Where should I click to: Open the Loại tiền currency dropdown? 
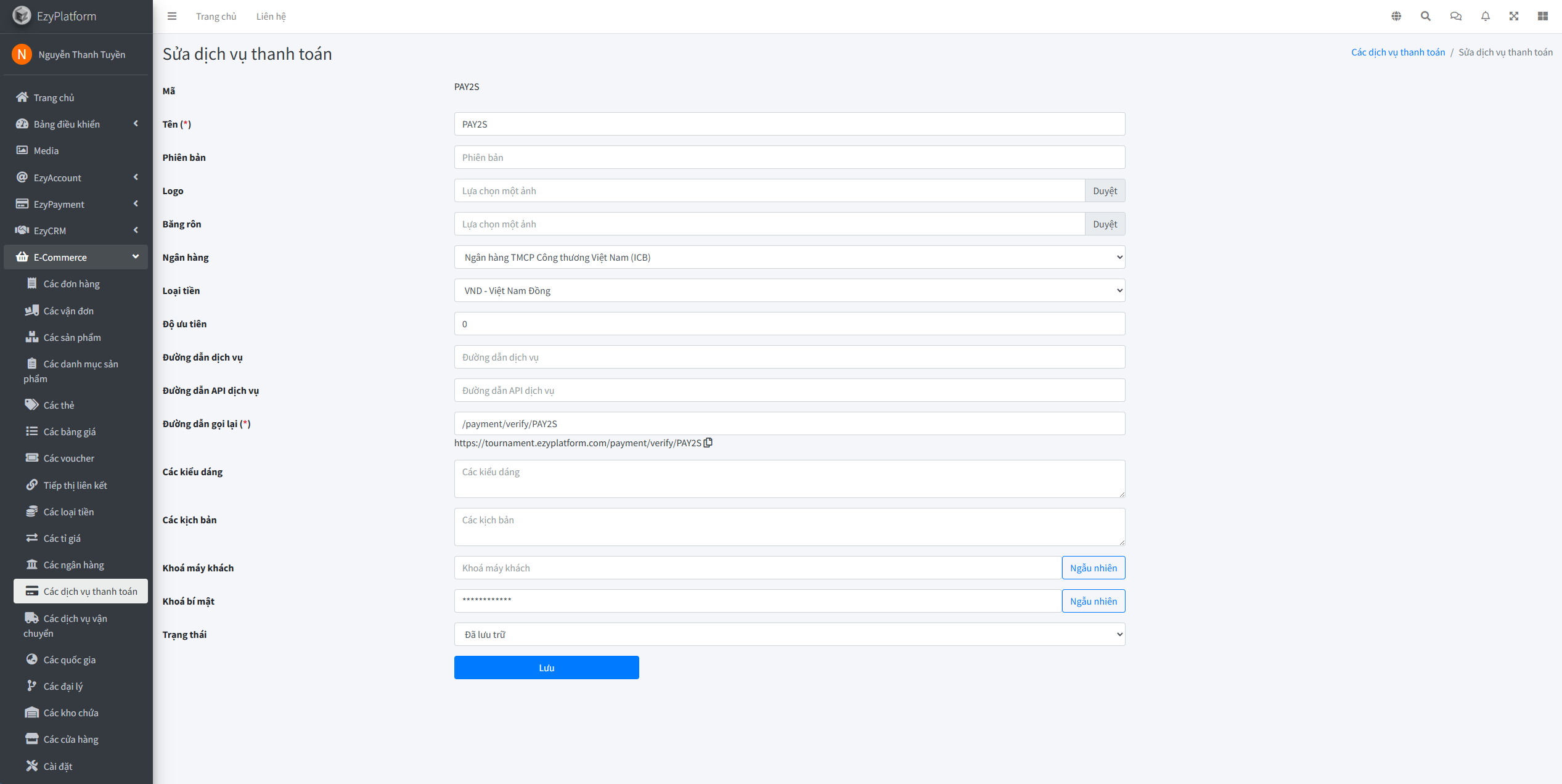789,290
